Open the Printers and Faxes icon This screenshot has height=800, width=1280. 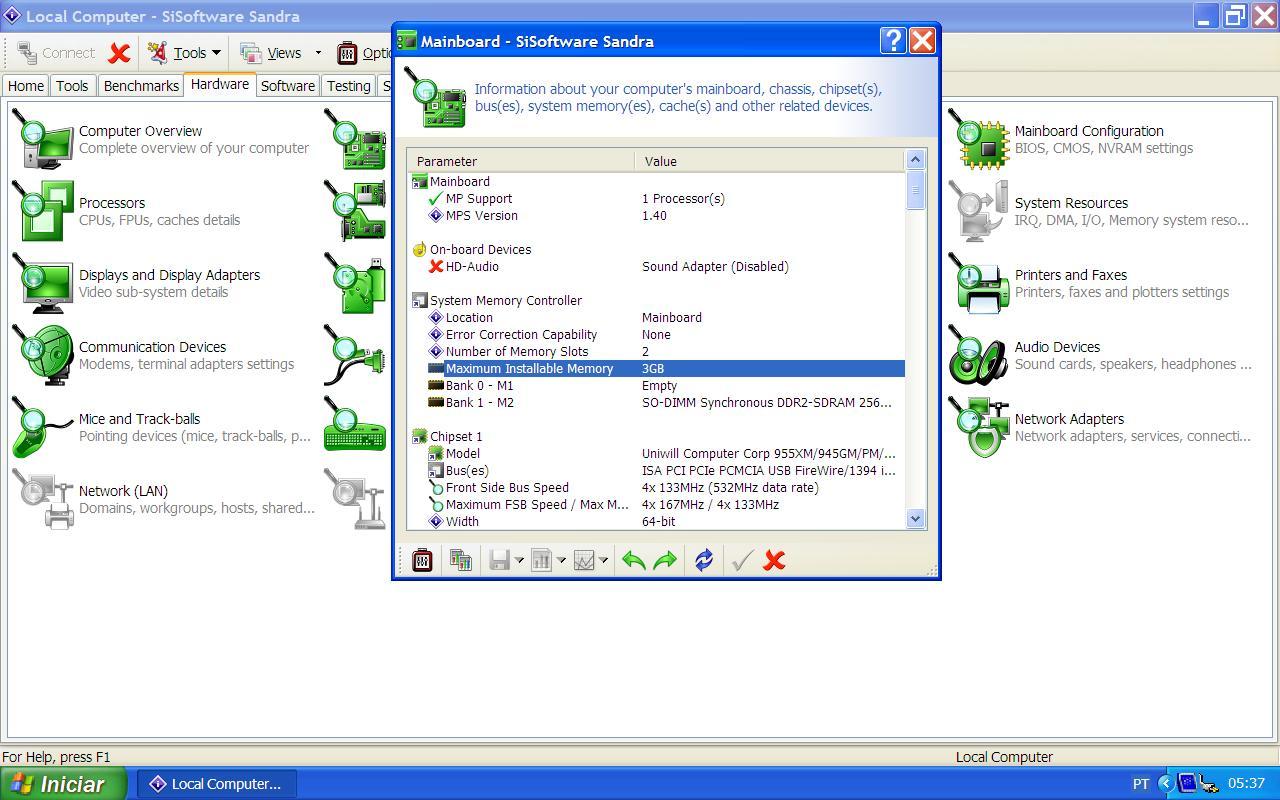[978, 284]
